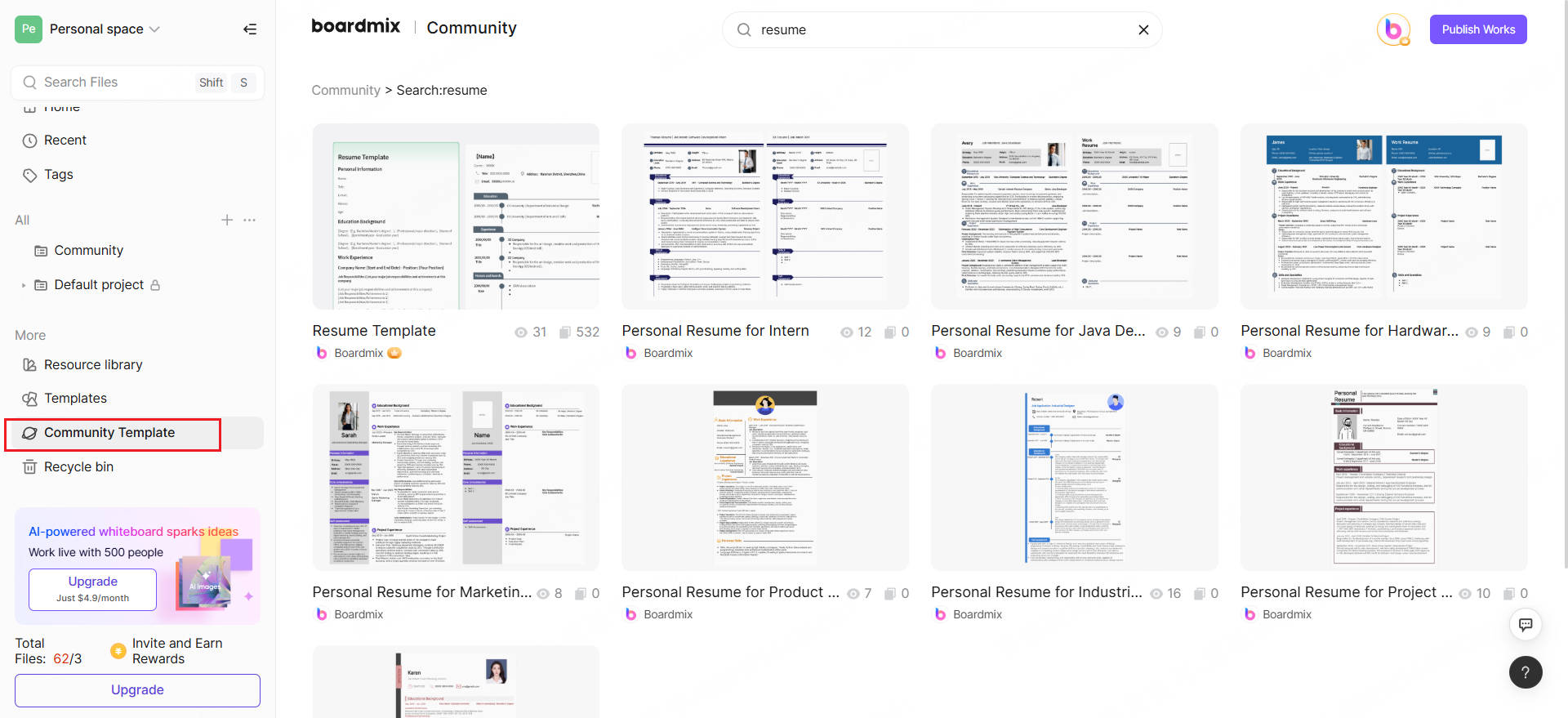Click Personal Resume for Product title
The height and width of the screenshot is (718, 1568).
[730, 592]
